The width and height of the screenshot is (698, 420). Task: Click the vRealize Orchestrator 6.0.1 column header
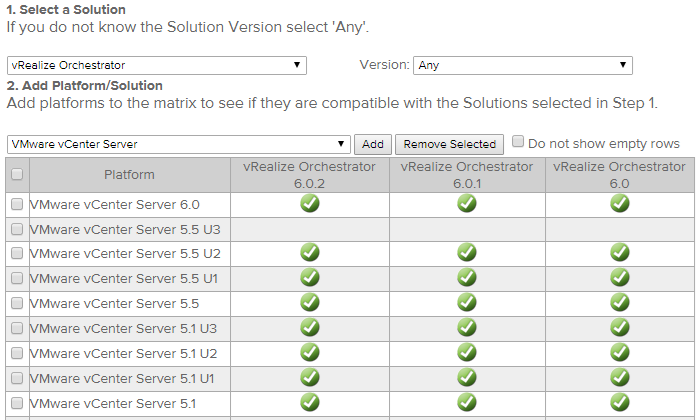point(467,175)
